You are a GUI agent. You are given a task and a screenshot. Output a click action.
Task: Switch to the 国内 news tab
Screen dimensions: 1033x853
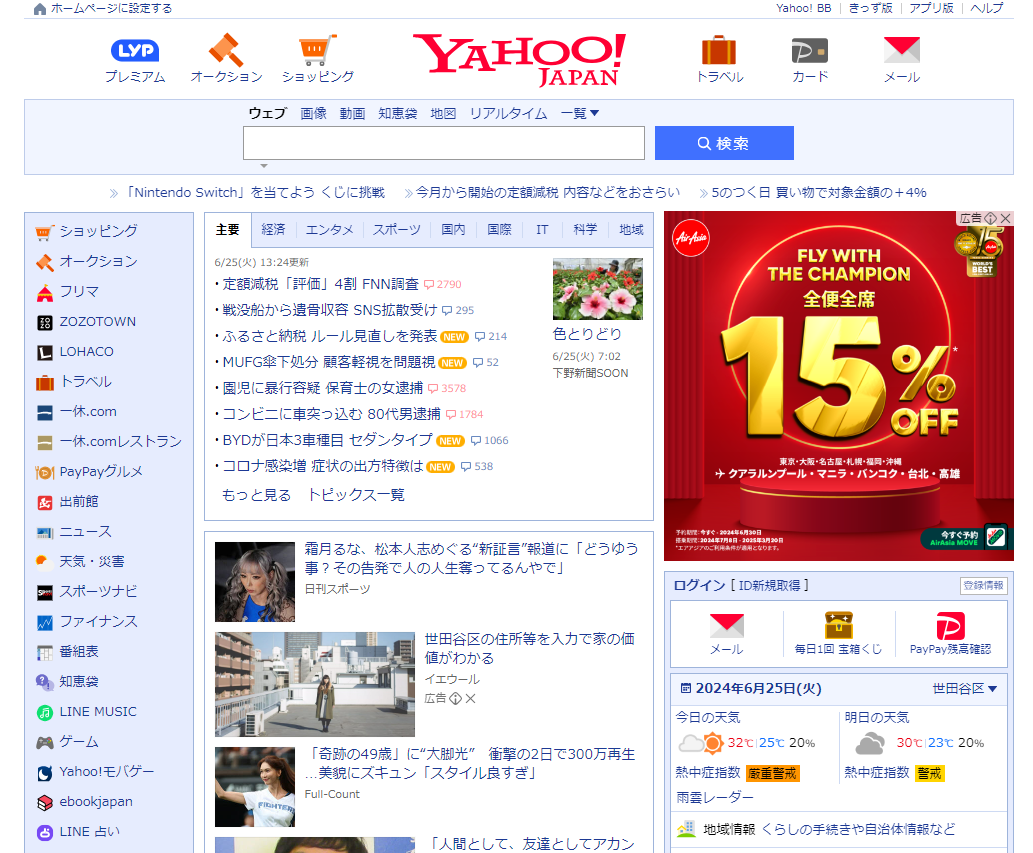(x=453, y=229)
